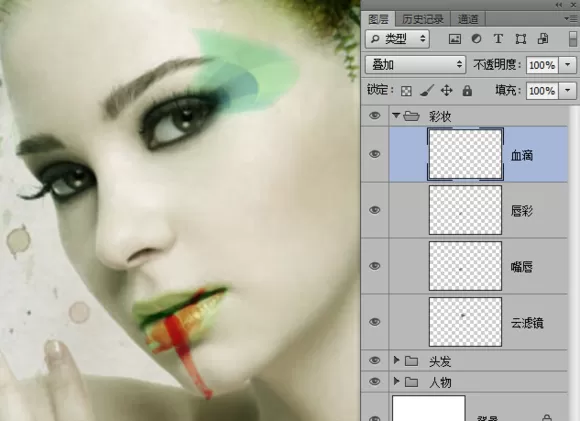
Task: Collapse the 彩妆 group triangle
Action: (396, 116)
